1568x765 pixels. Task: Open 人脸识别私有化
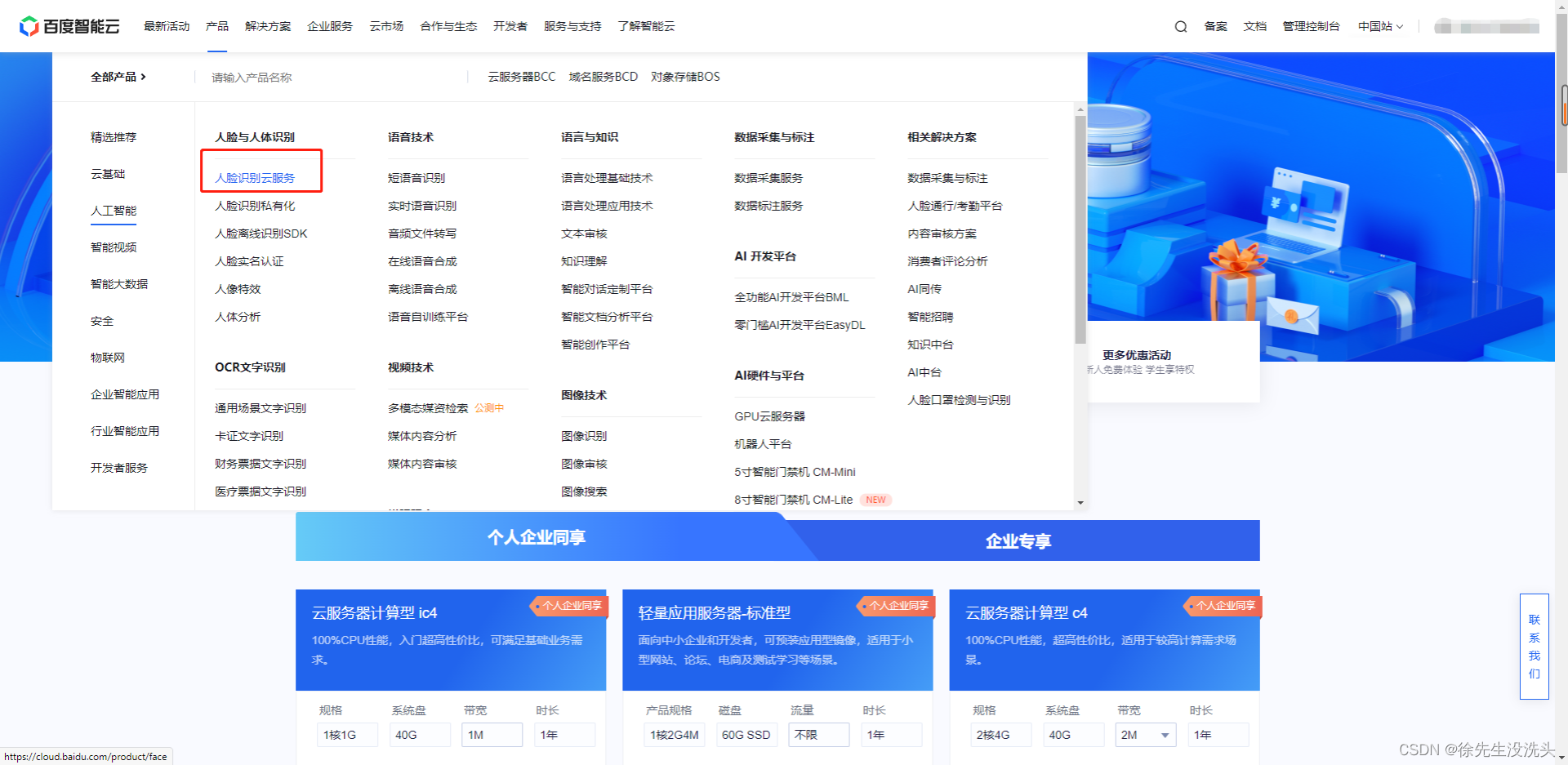(255, 206)
